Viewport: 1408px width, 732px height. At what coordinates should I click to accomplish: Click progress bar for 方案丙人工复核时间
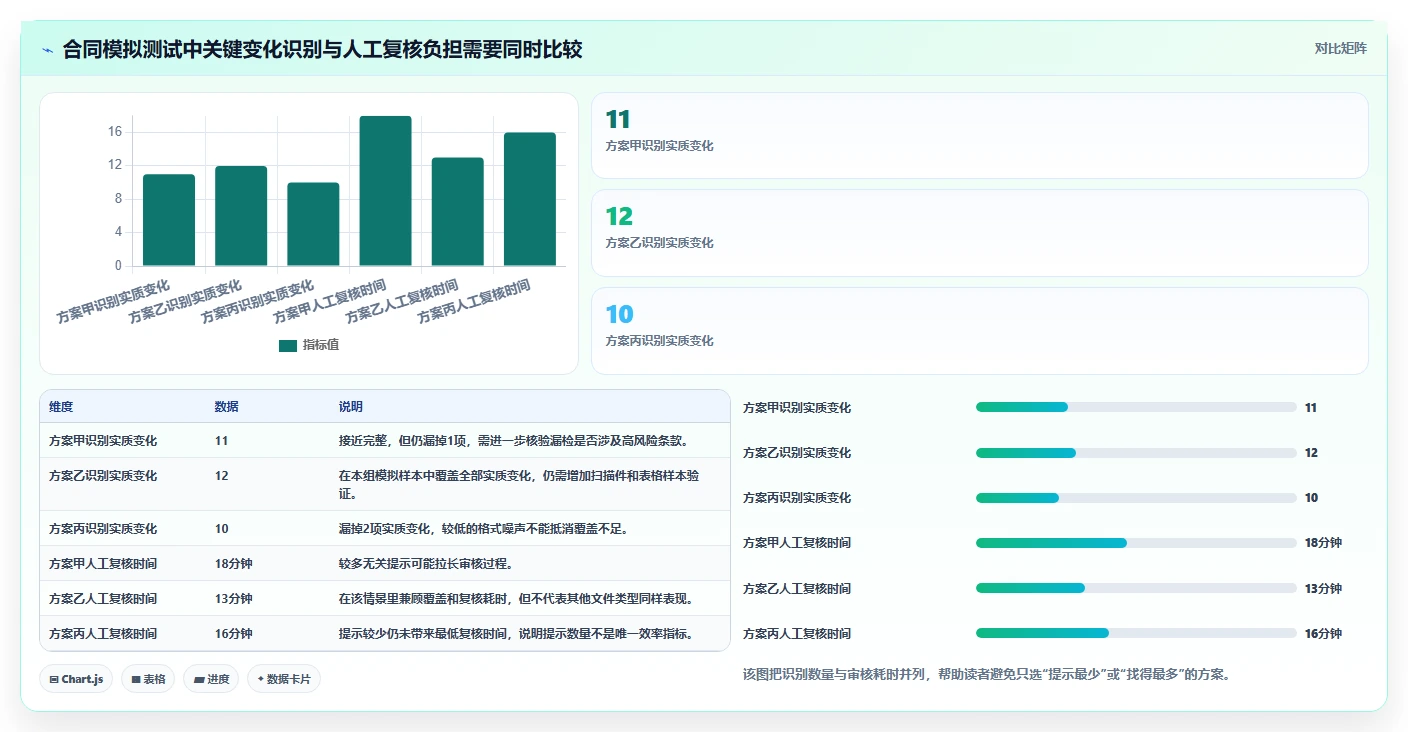tap(1136, 633)
